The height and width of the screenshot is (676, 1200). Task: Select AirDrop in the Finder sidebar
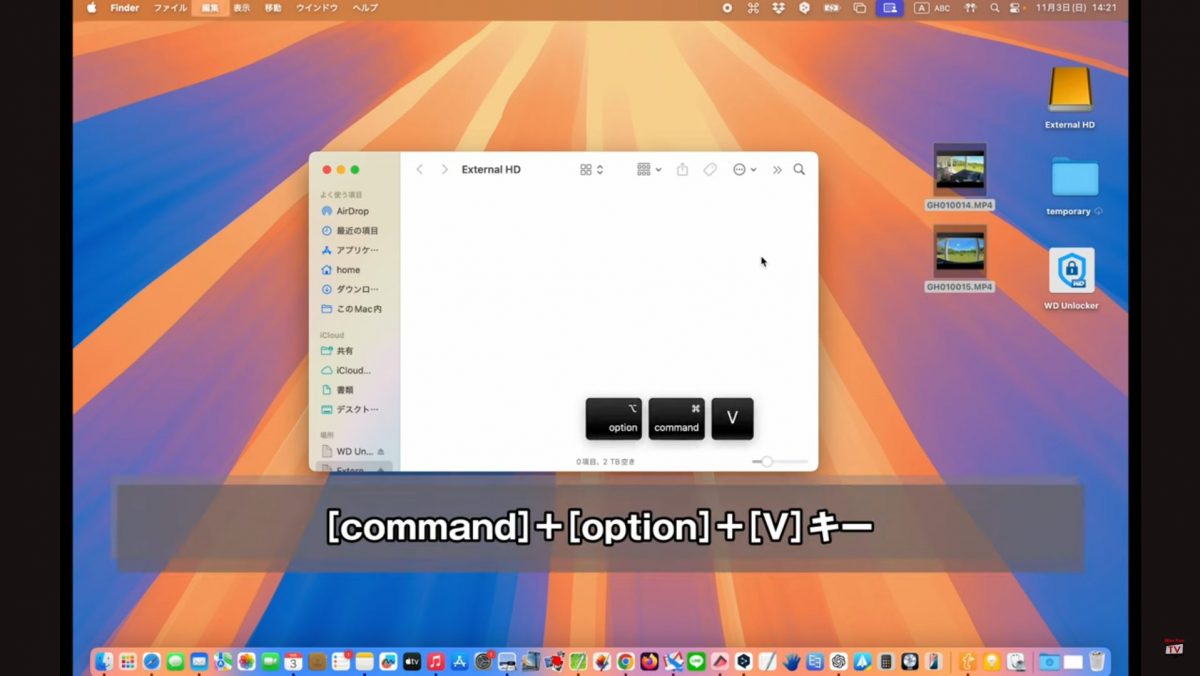pos(353,211)
